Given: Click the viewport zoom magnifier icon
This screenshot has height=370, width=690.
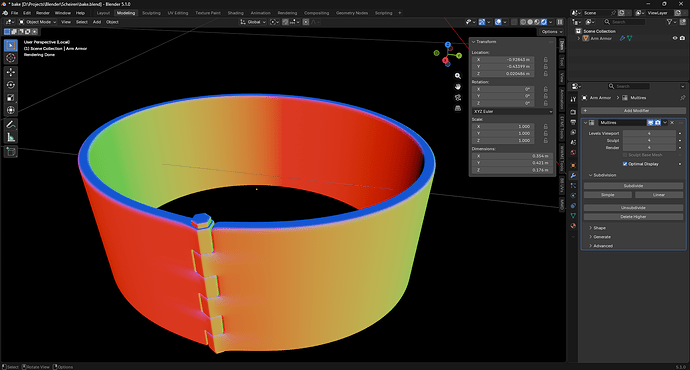Looking at the screenshot, I should [x=458, y=76].
